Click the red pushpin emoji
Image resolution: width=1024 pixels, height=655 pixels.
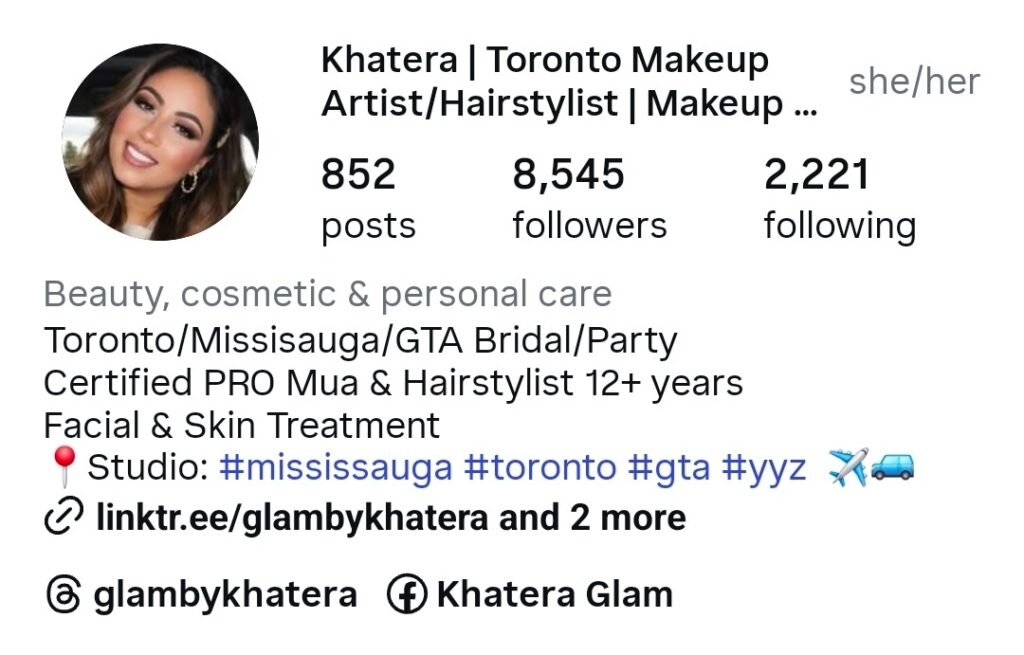(64, 466)
